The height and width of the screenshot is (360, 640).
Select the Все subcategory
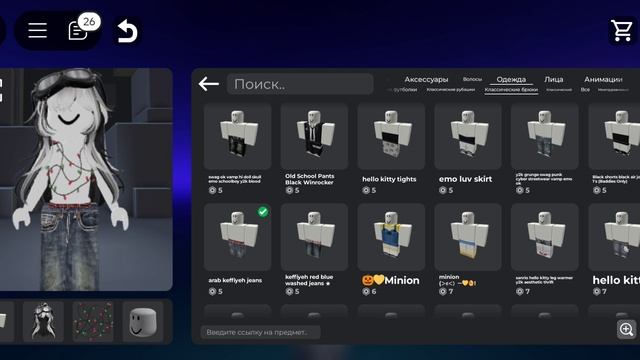click(x=585, y=89)
